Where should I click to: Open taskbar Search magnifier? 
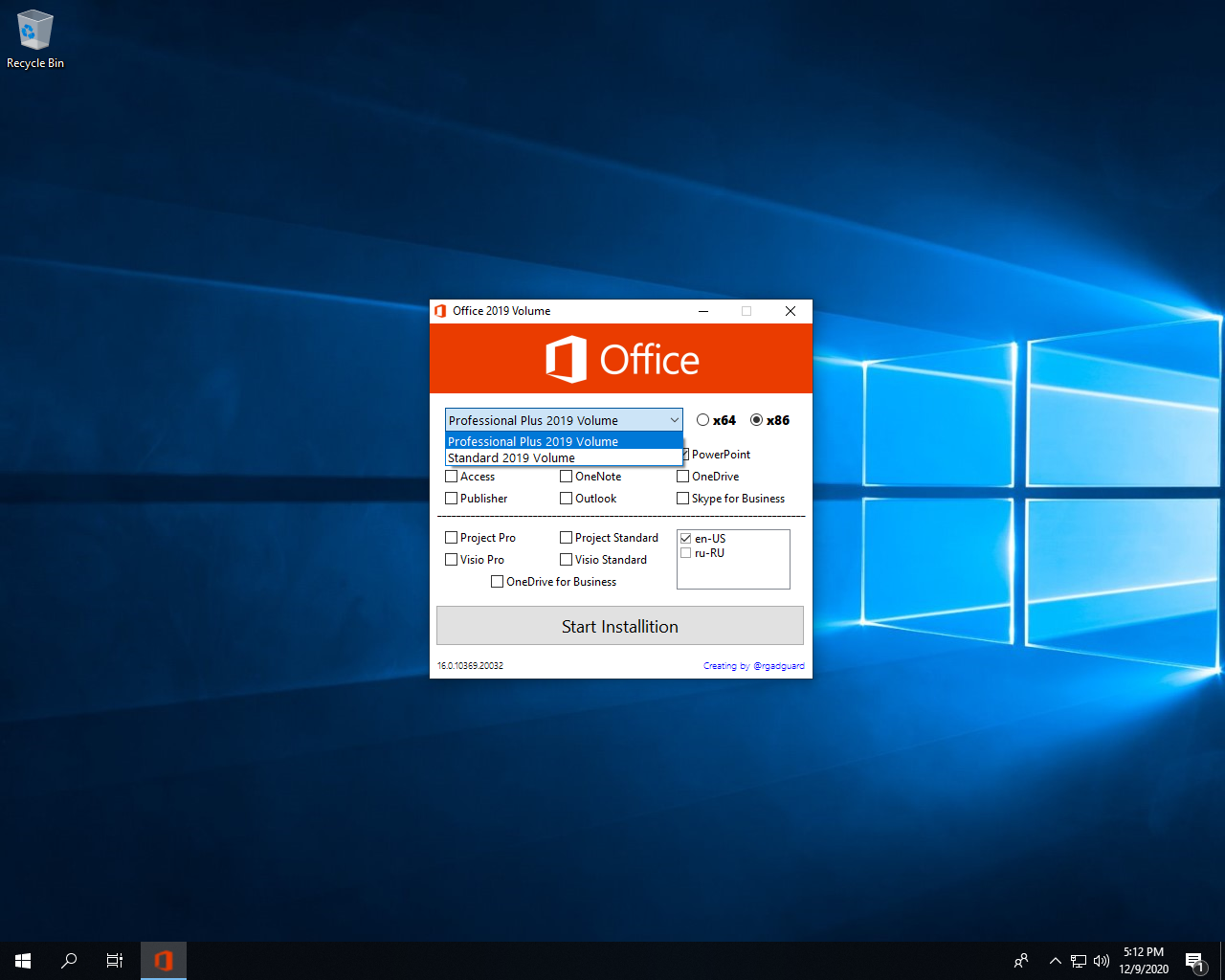(69, 961)
